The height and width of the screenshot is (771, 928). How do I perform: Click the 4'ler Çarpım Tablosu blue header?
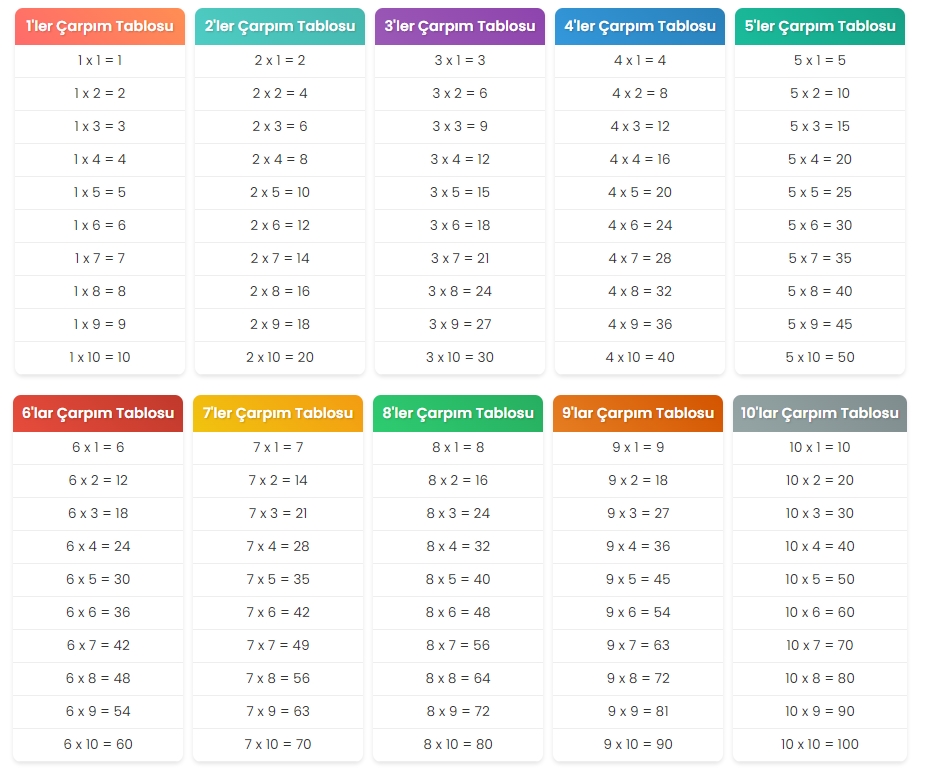click(x=640, y=26)
